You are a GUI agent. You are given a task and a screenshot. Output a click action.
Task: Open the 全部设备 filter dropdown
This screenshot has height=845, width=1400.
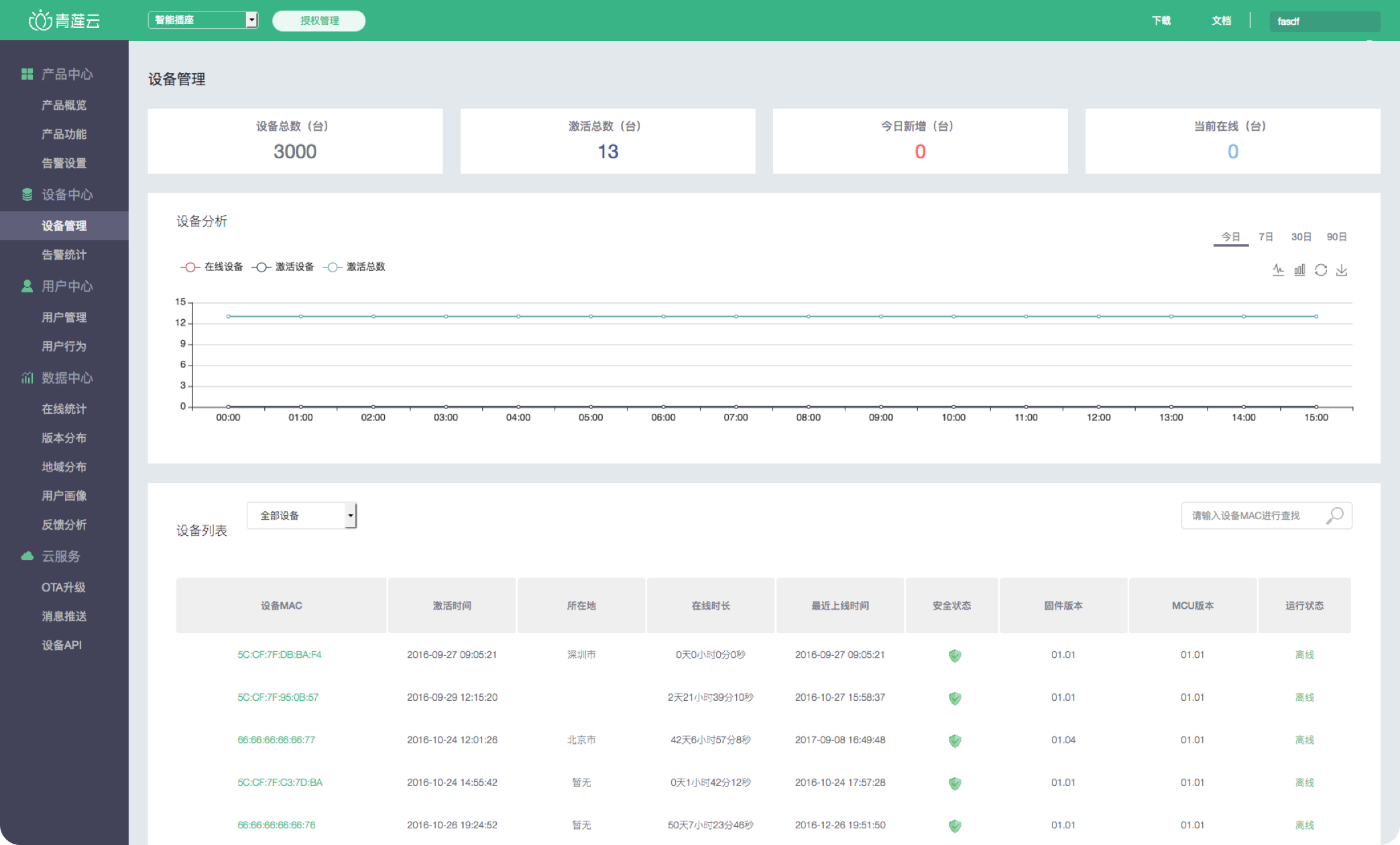pos(302,515)
